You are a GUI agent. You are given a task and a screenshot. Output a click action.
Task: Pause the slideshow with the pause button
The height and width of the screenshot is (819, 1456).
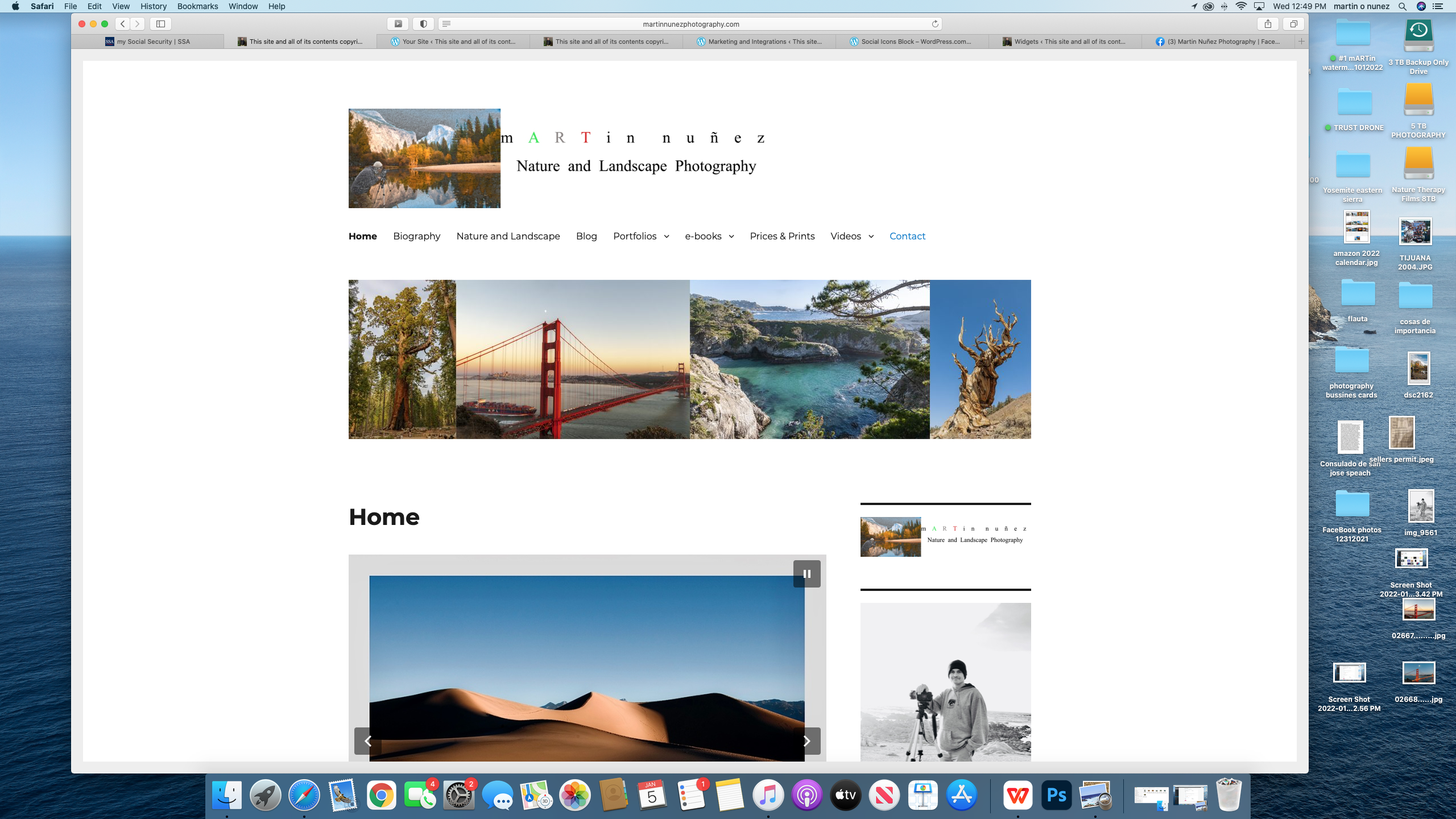tap(806, 574)
